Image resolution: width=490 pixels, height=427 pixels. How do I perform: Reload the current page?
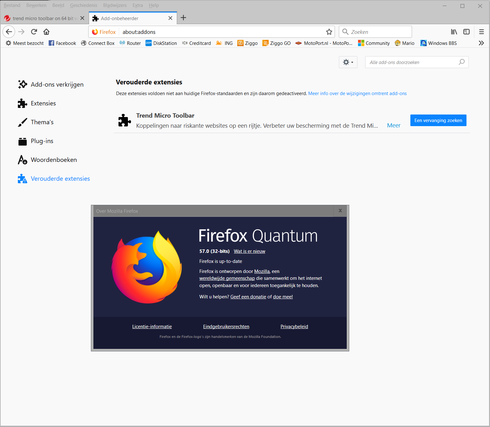[x=34, y=32]
